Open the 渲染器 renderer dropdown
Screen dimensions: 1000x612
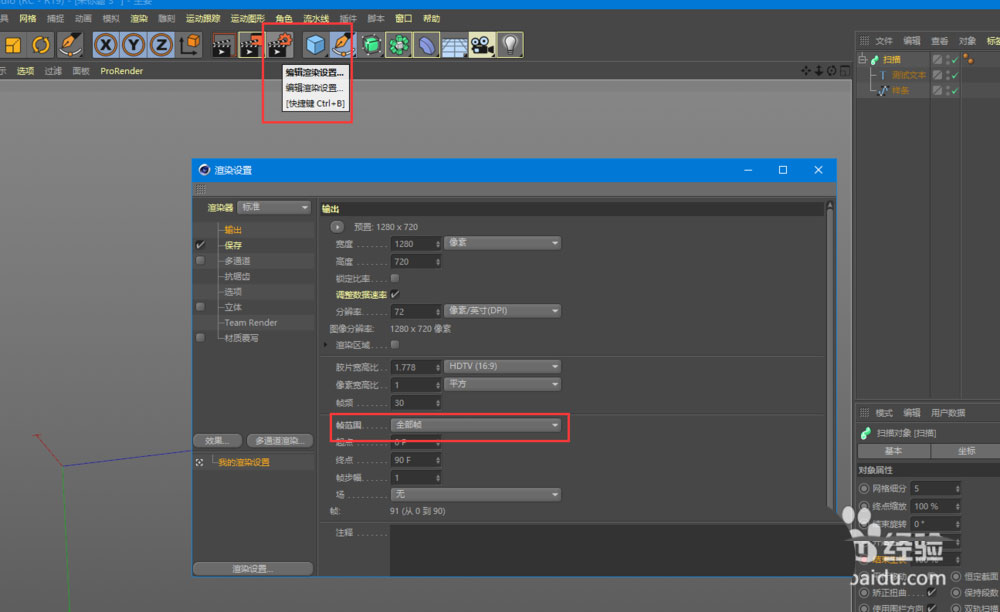click(x=274, y=207)
